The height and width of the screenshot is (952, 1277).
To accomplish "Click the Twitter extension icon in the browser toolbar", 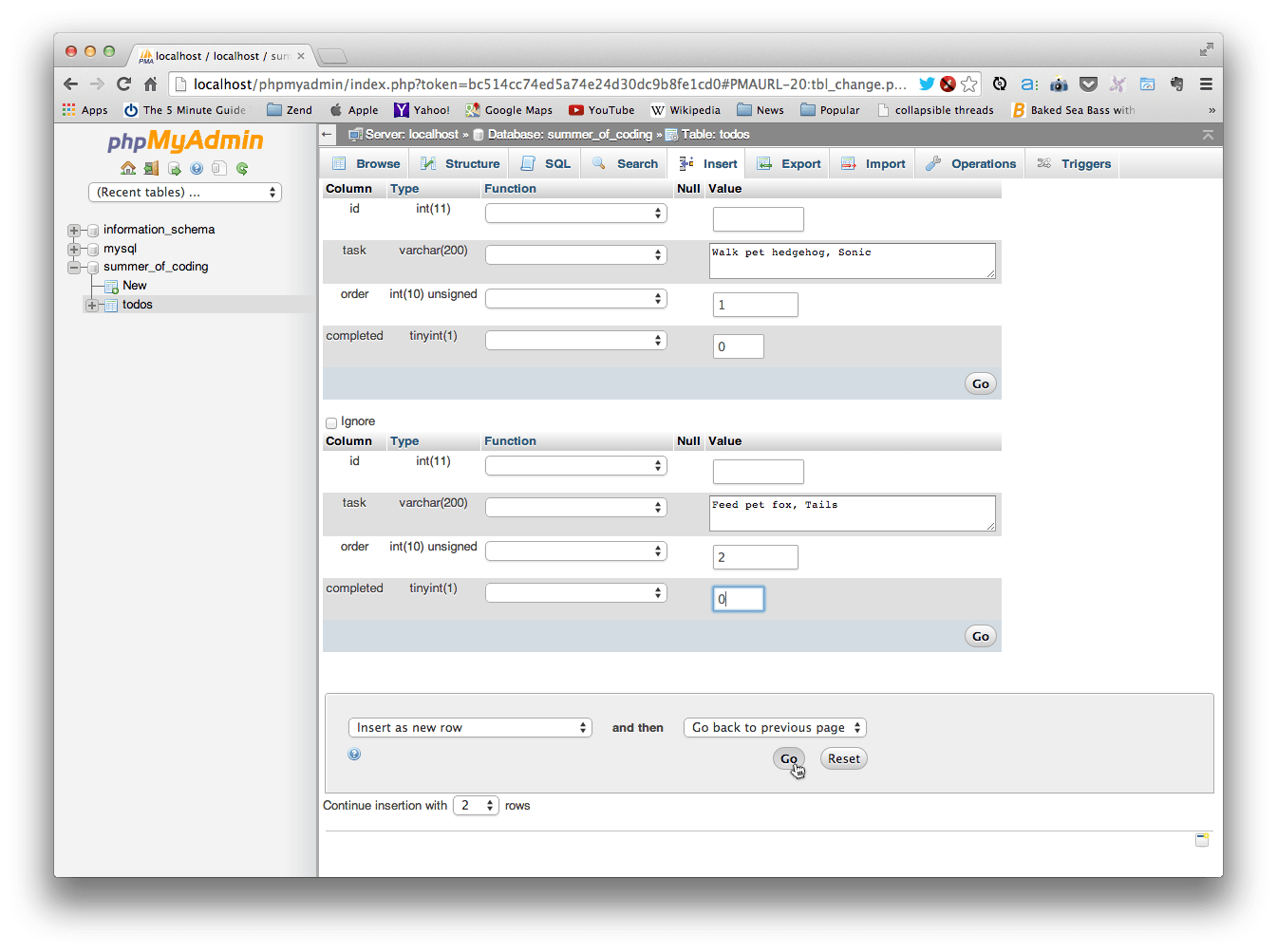I will pyautogui.click(x=926, y=84).
